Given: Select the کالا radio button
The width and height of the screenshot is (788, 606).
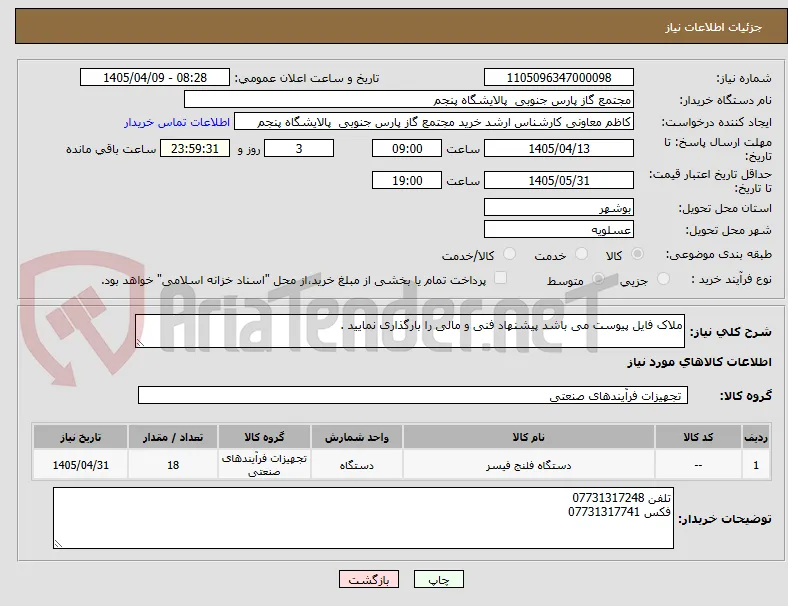Looking at the screenshot, I should pyautogui.click(x=637, y=254).
